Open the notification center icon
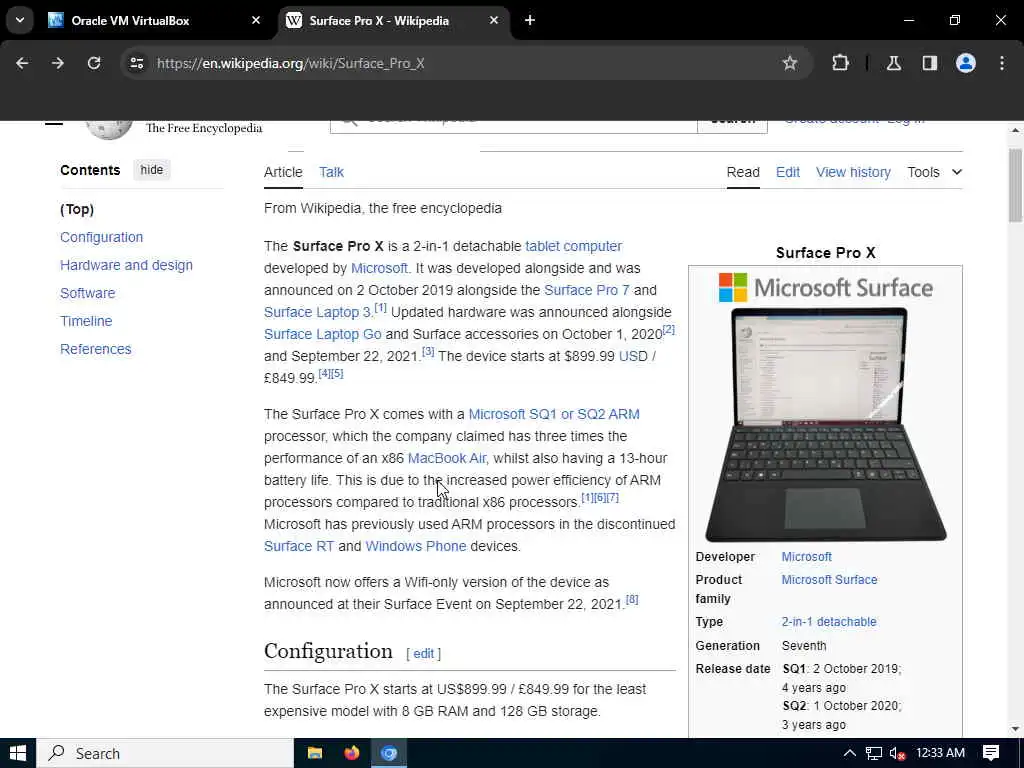This screenshot has height=768, width=1024. 991,754
